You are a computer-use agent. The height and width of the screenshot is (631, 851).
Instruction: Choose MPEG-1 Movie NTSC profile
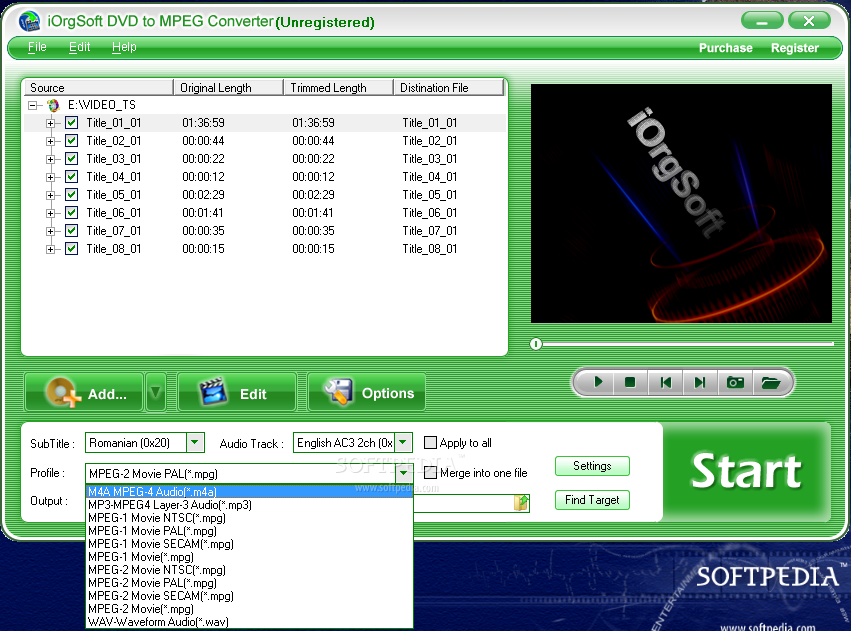click(x=250, y=518)
